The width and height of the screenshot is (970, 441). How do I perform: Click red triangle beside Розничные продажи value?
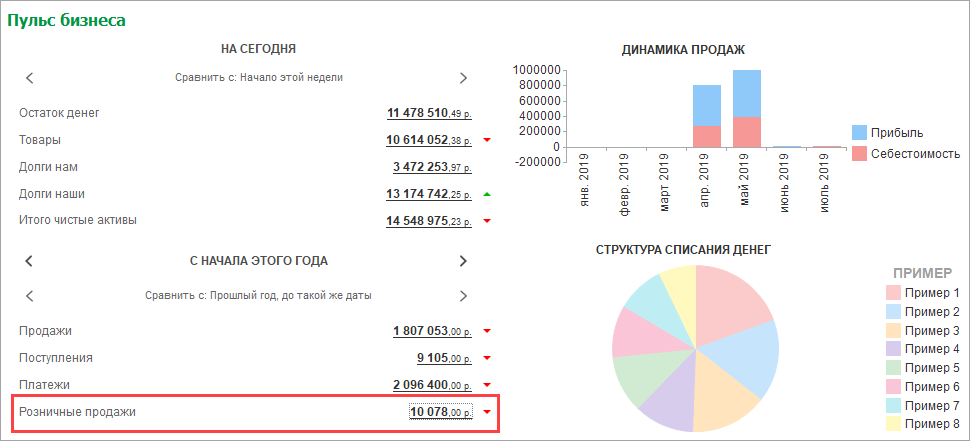click(487, 412)
